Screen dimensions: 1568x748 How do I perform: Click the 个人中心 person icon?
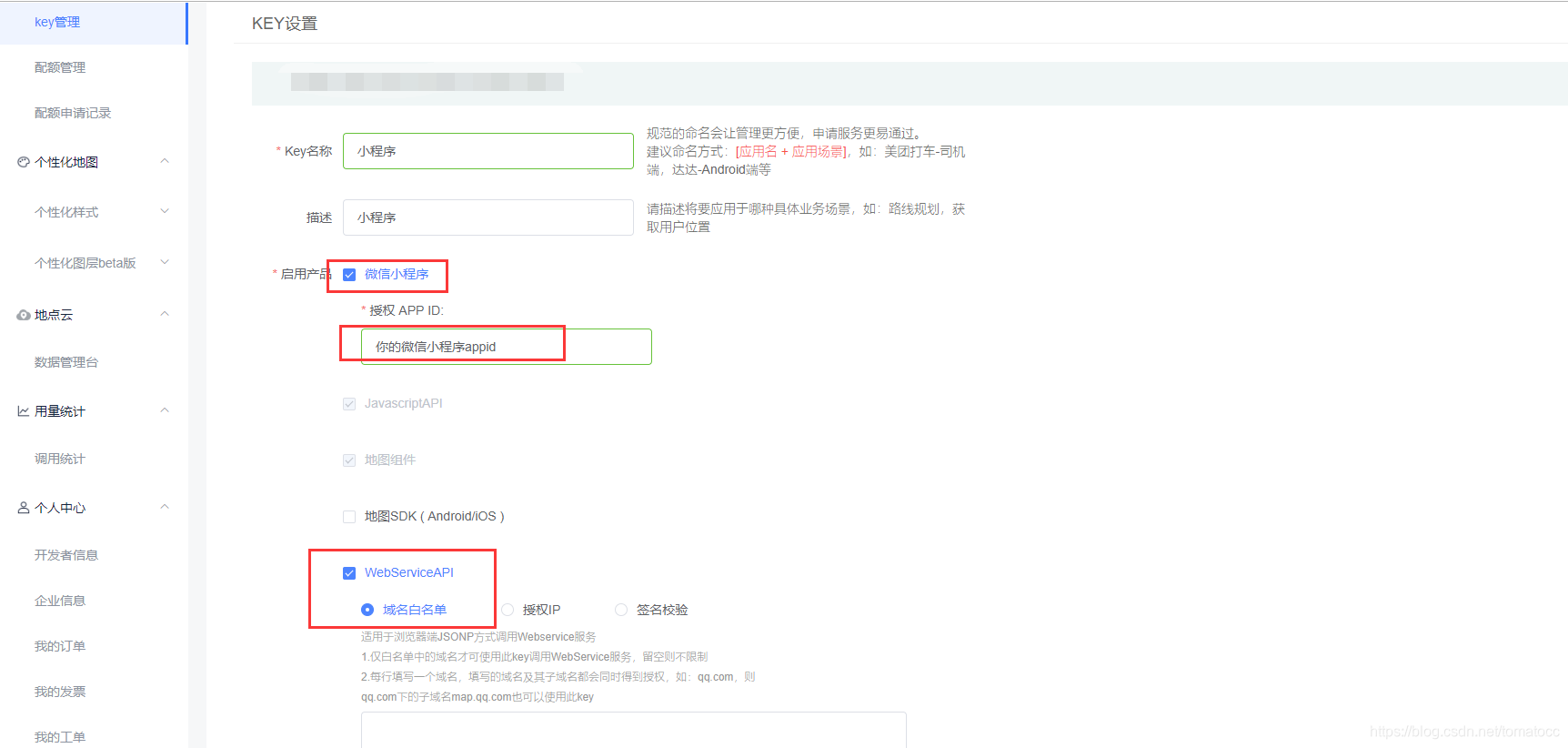24,508
